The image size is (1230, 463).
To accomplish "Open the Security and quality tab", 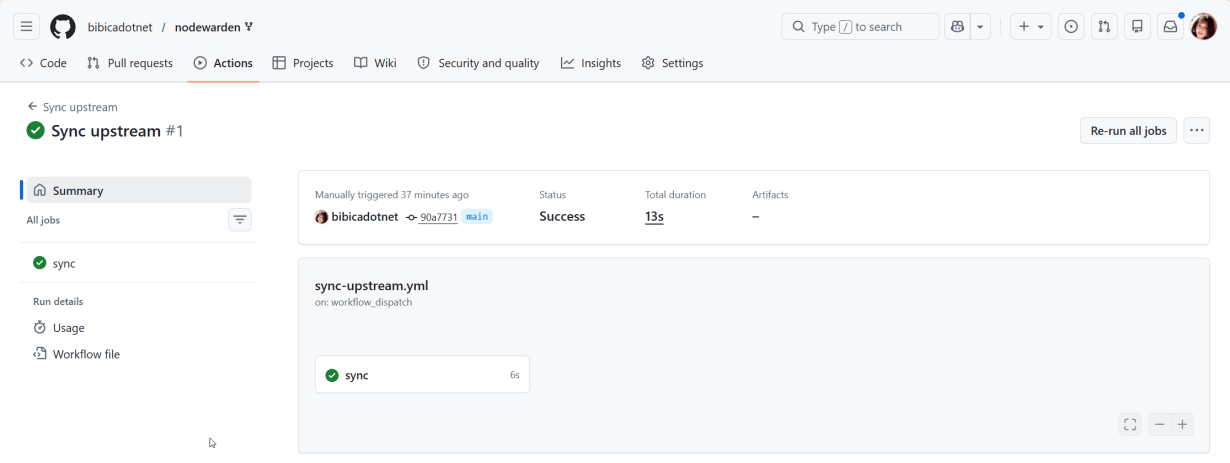I will [478, 63].
